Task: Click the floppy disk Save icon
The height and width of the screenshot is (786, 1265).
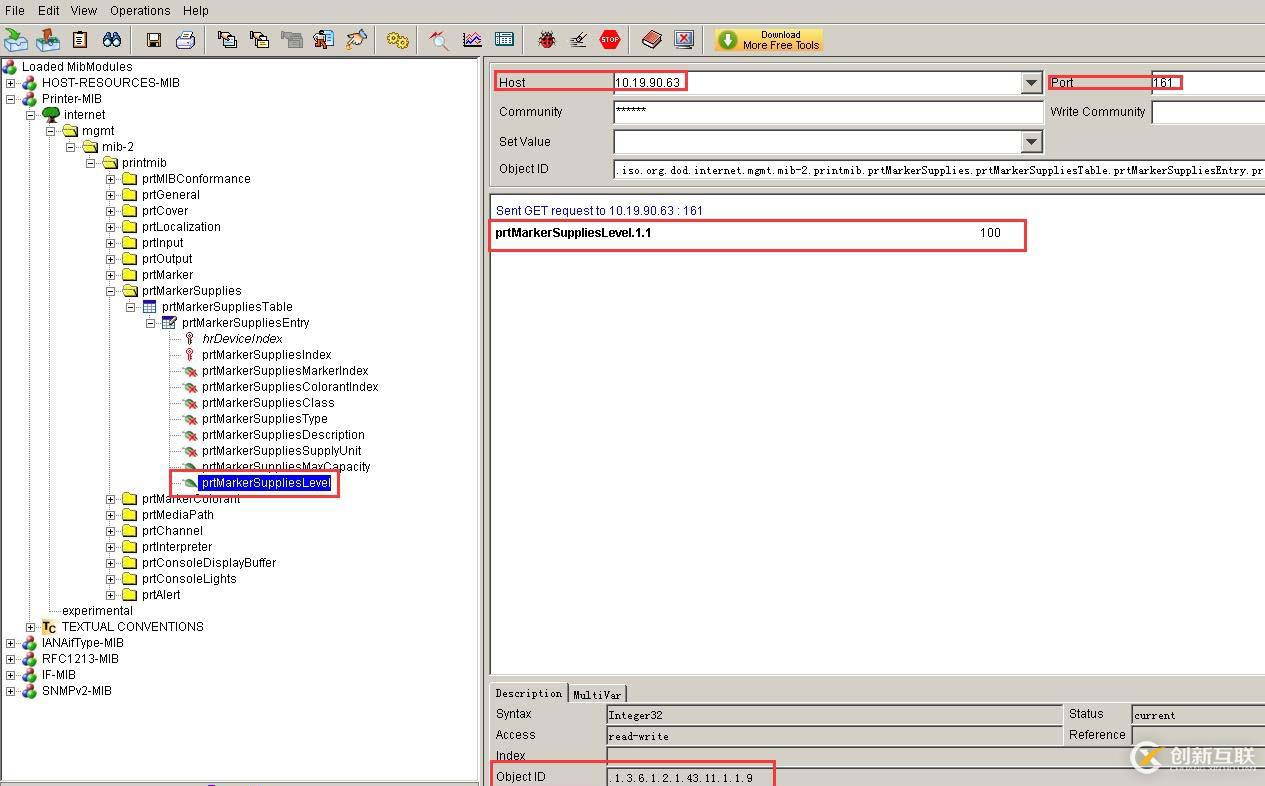Action: [153, 40]
